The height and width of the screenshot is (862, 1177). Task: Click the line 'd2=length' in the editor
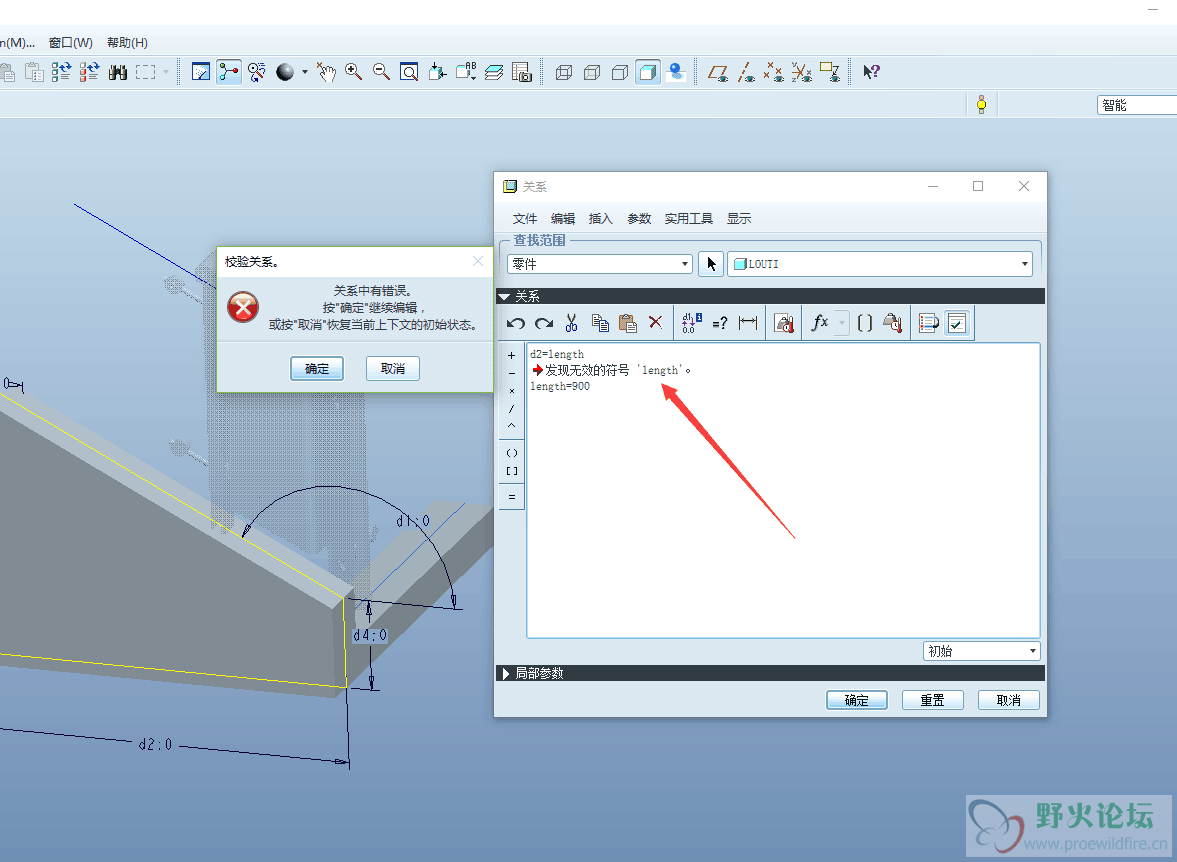coord(557,354)
